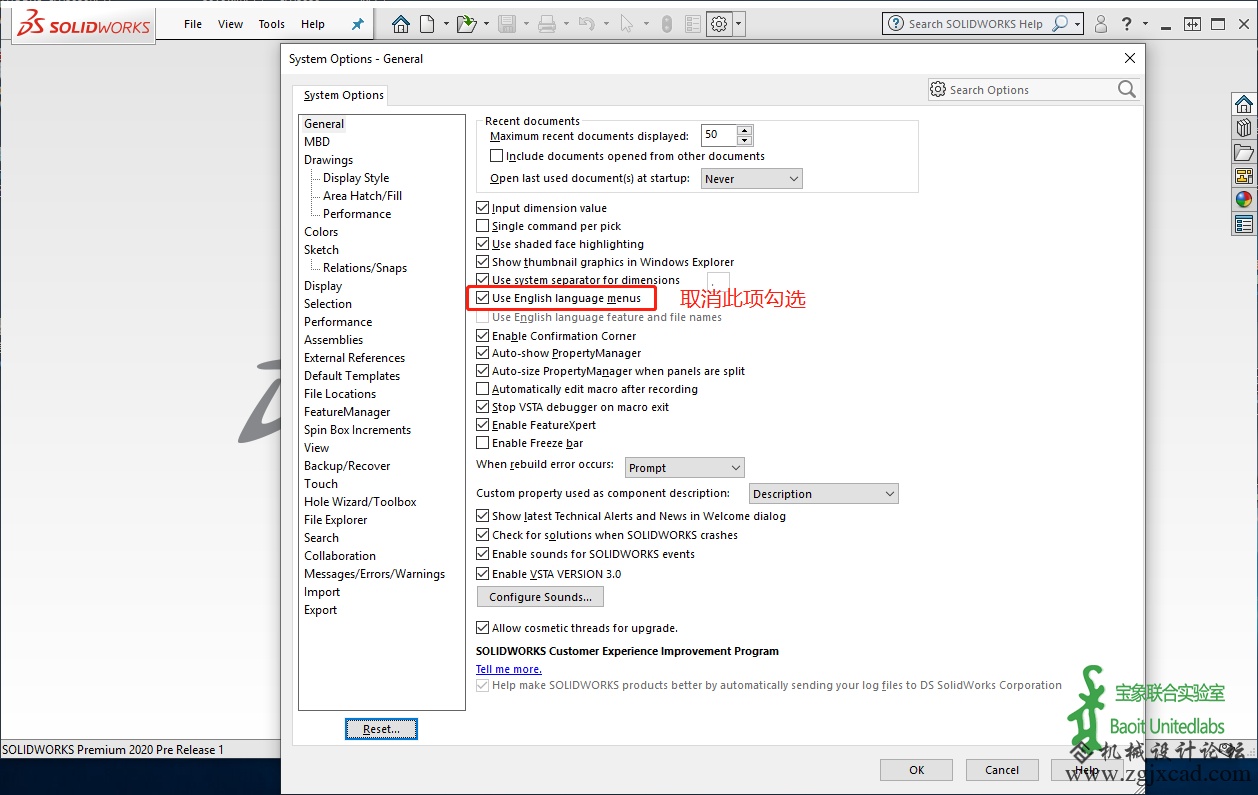Select Hole Wizard/Toolbox category
The width and height of the screenshot is (1258, 795).
(360, 502)
